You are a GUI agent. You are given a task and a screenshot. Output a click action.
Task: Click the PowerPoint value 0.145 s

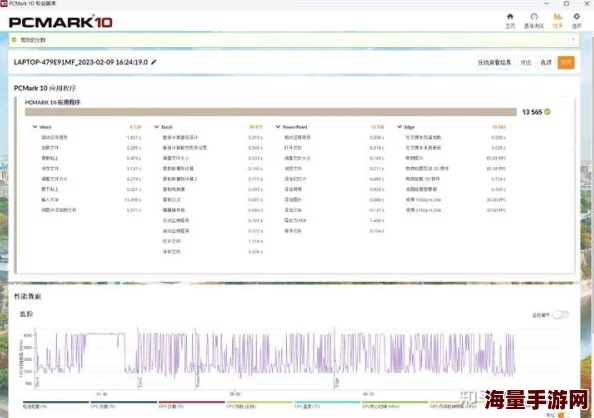click(377, 158)
